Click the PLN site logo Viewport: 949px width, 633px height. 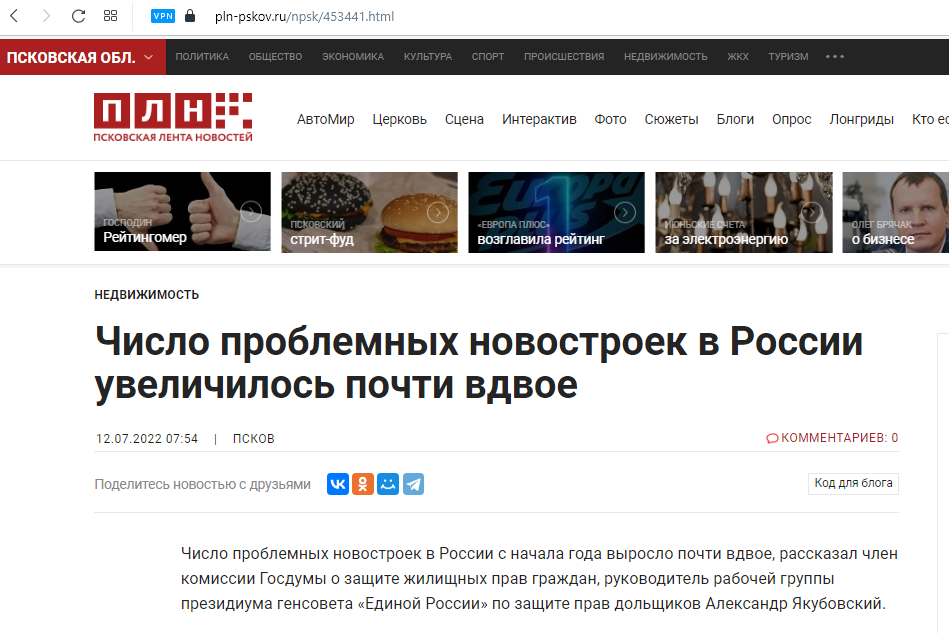(173, 117)
